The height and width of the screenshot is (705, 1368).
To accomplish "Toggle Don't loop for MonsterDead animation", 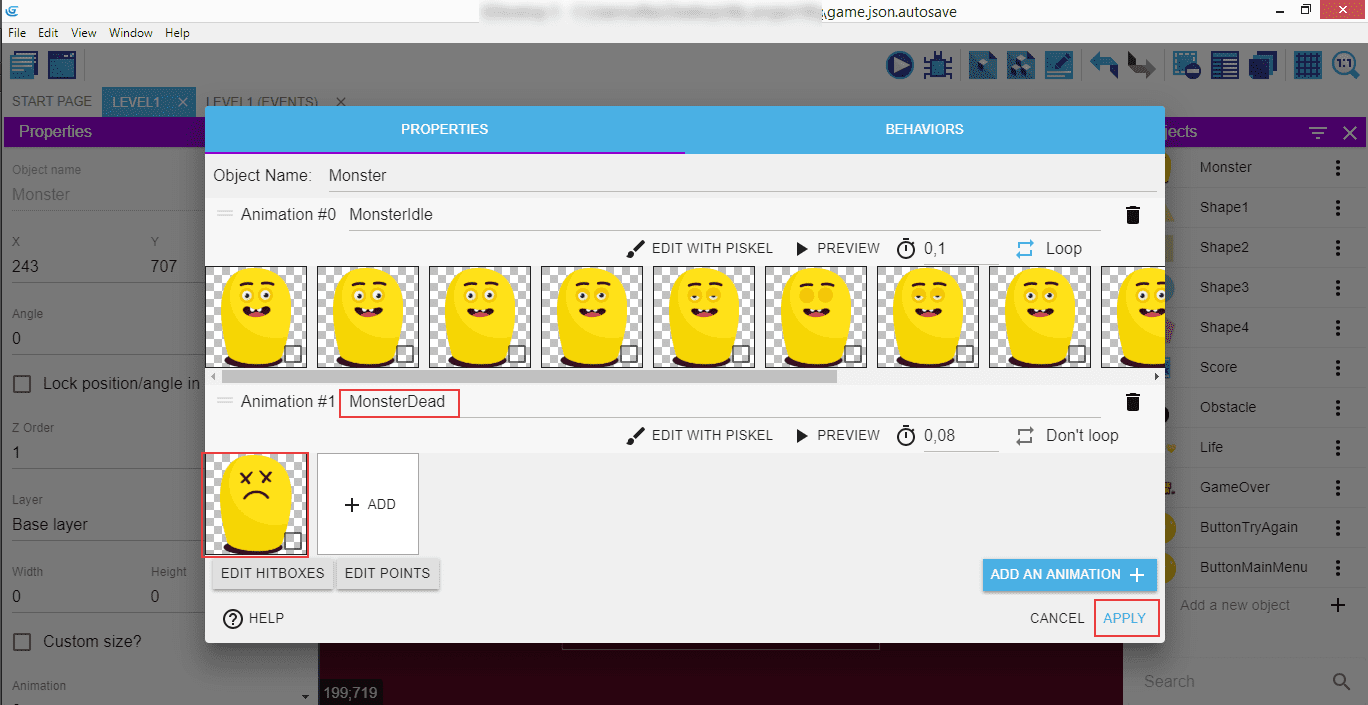I will coord(1067,436).
